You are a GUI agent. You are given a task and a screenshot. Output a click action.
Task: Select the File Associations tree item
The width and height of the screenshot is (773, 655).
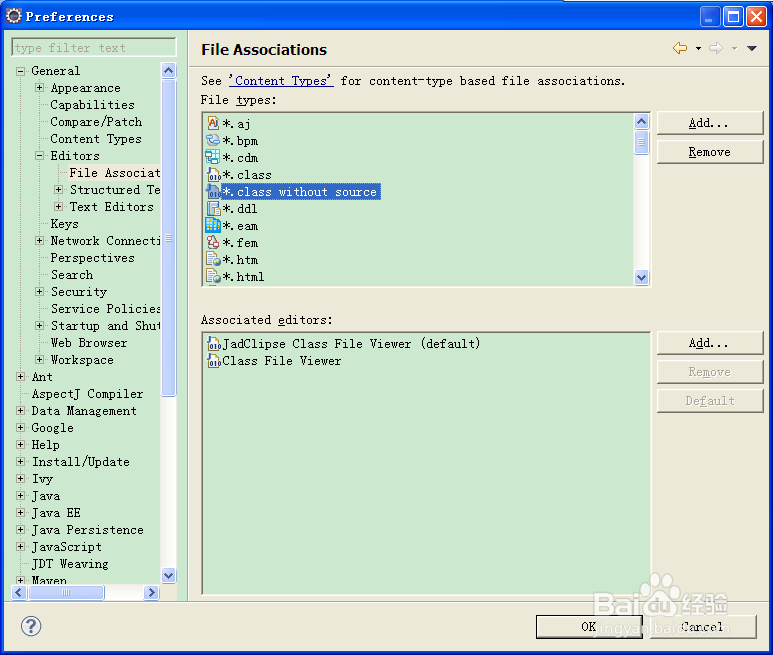point(114,173)
